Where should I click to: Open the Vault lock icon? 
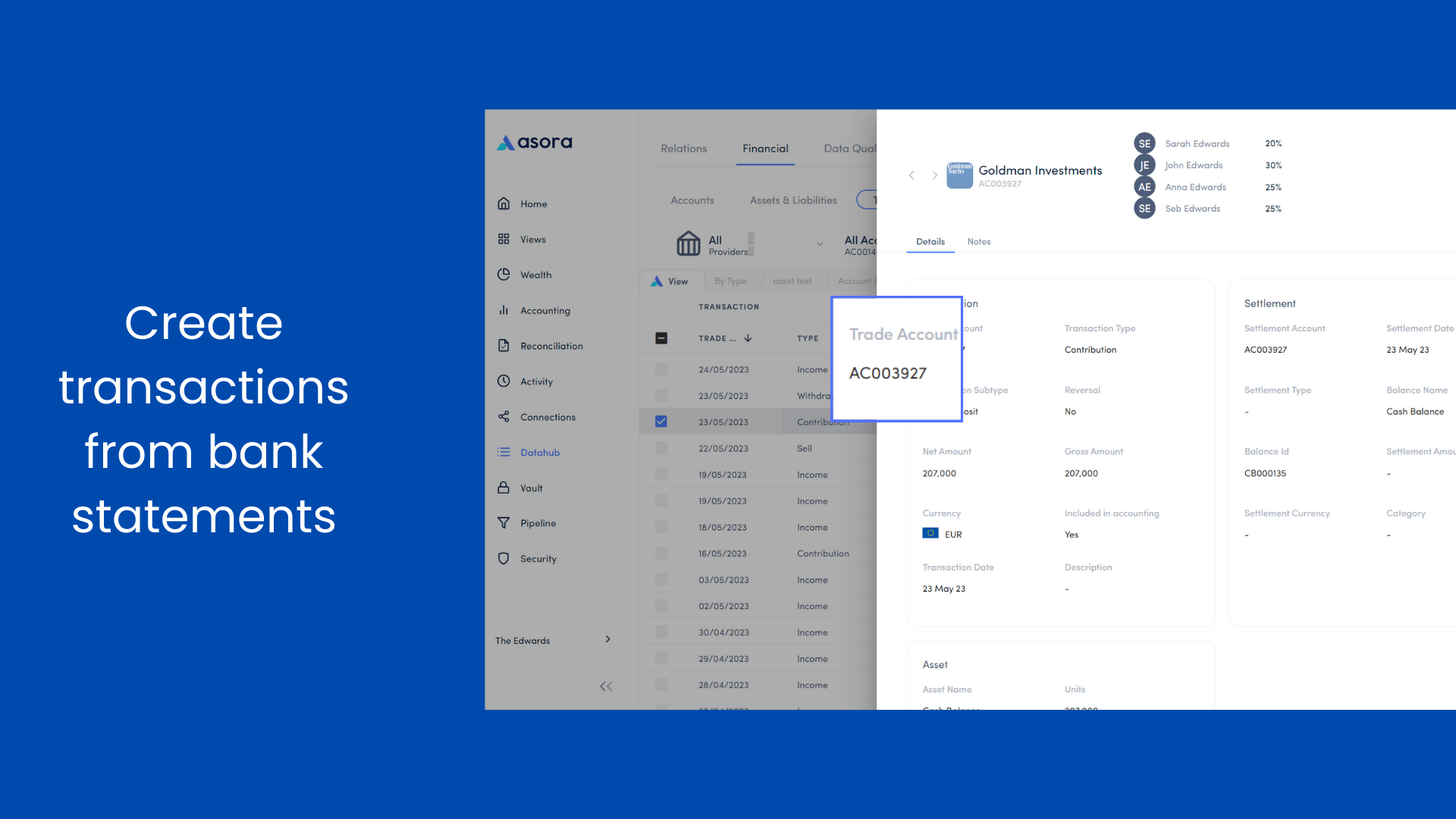pos(504,488)
